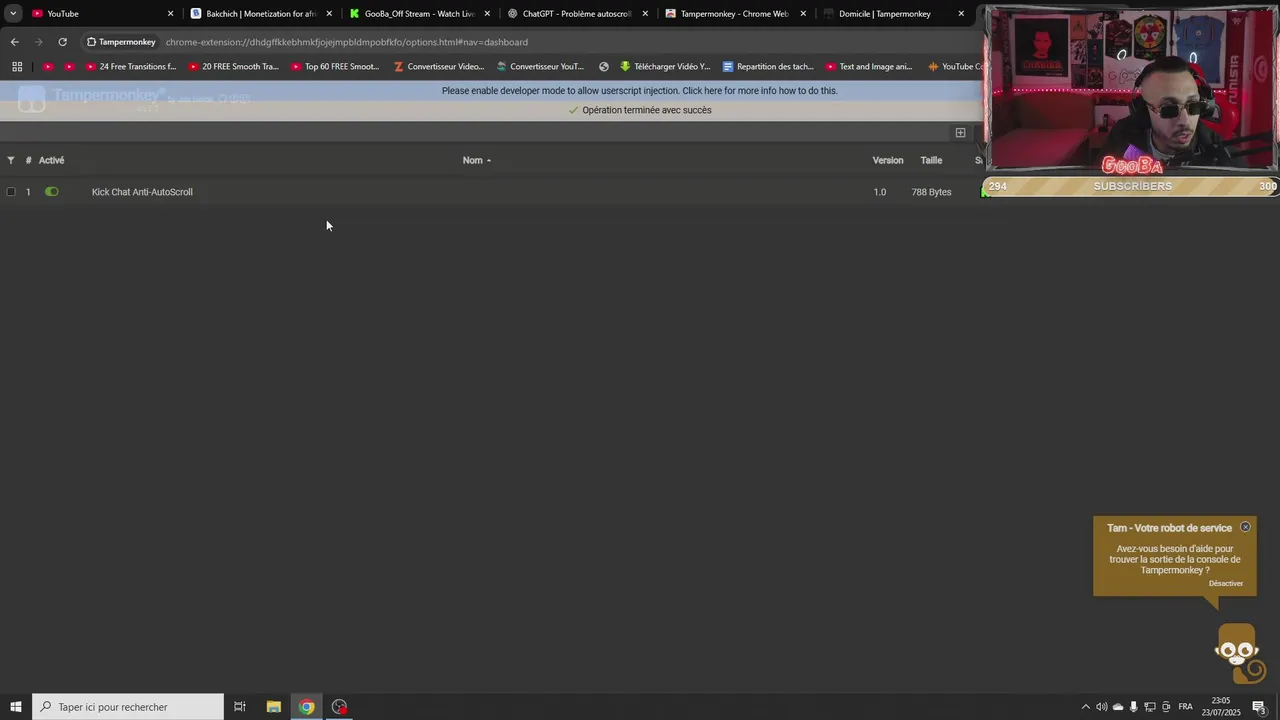Switch to Tampermonkey Chrome Web Store tab
This screenshot has width=1280, height=720.
click(734, 14)
